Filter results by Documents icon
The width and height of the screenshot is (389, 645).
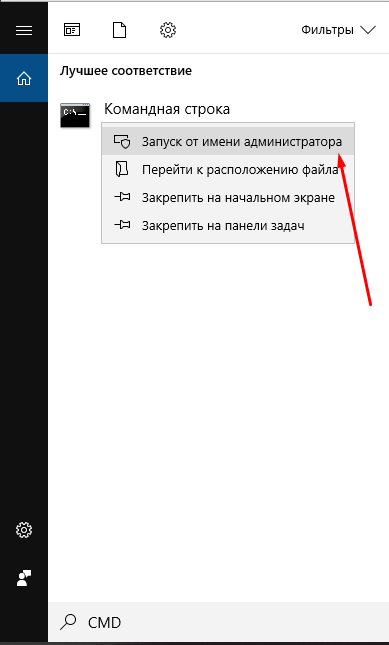tap(120, 30)
